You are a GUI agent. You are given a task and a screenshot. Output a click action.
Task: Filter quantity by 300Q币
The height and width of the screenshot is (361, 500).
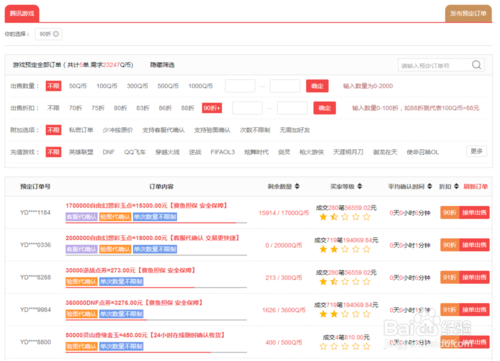[x=137, y=86]
